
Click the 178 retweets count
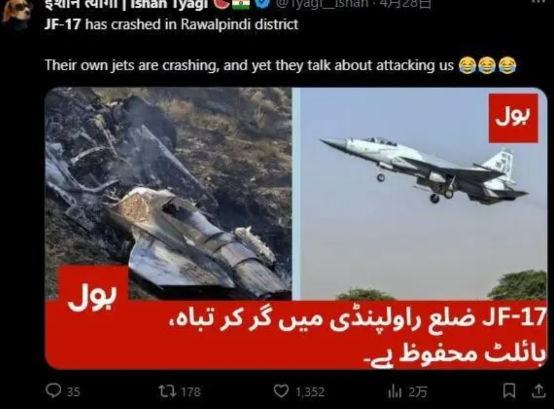[190, 392]
